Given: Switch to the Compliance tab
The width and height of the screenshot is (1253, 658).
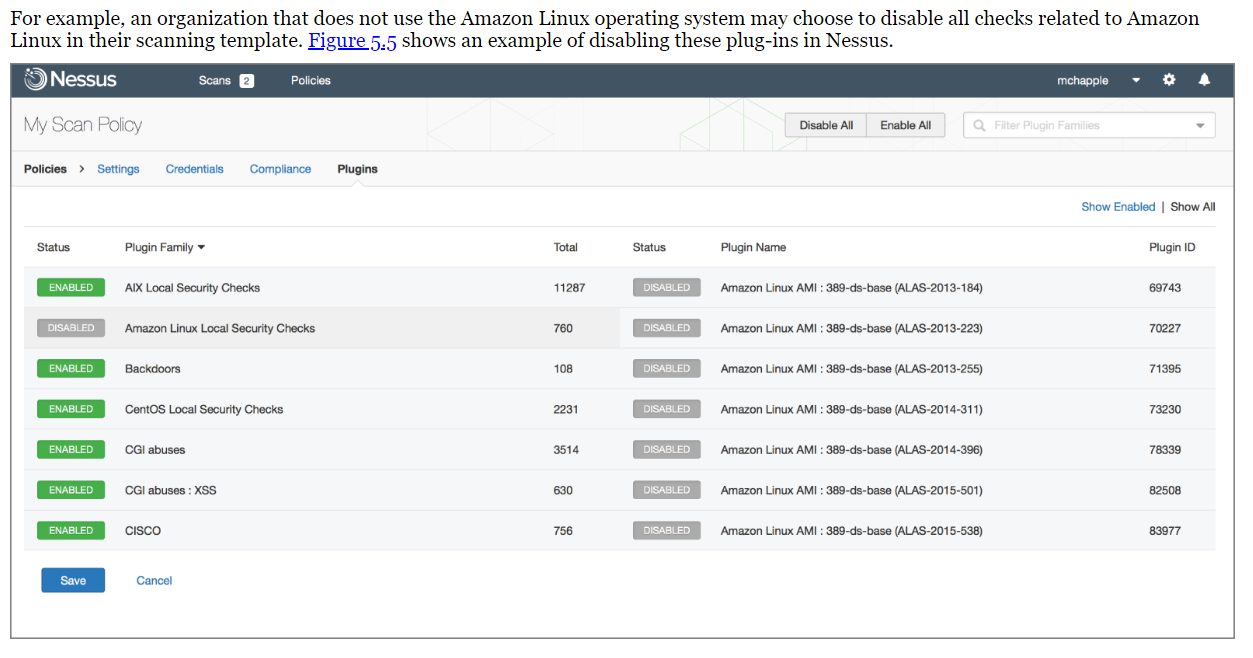Looking at the screenshot, I should click(280, 169).
